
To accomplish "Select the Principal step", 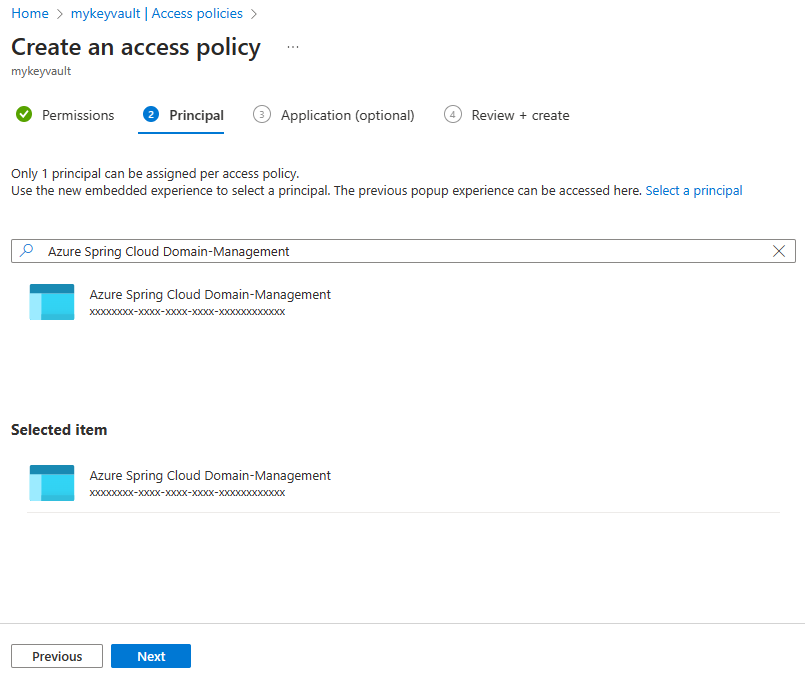I will pyautogui.click(x=196, y=115).
